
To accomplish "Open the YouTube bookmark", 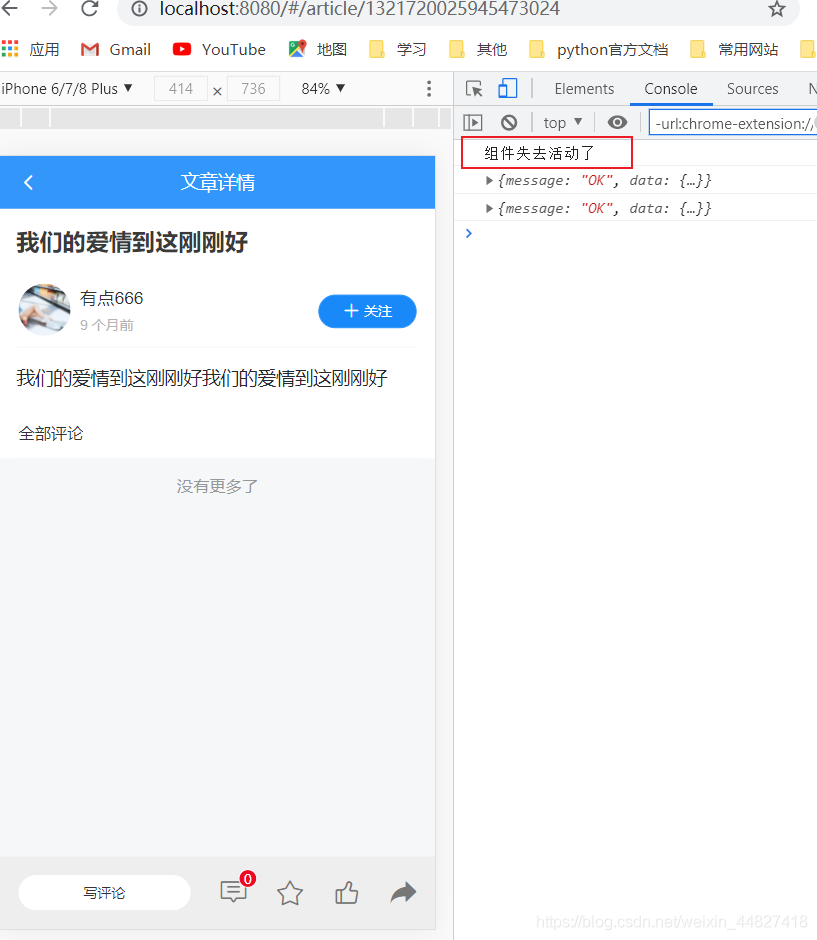I will click(x=219, y=49).
